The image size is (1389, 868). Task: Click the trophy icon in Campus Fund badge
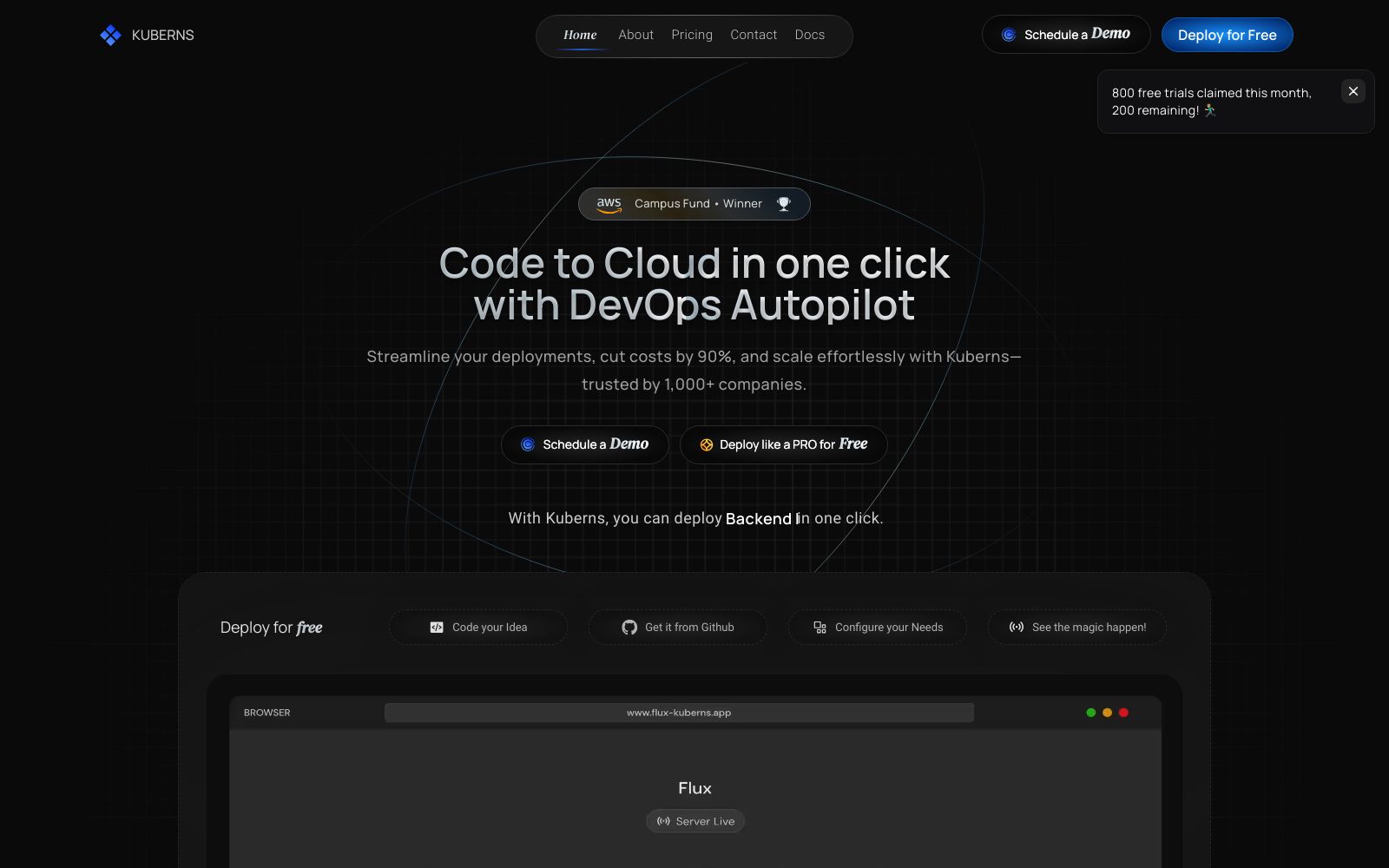click(784, 204)
